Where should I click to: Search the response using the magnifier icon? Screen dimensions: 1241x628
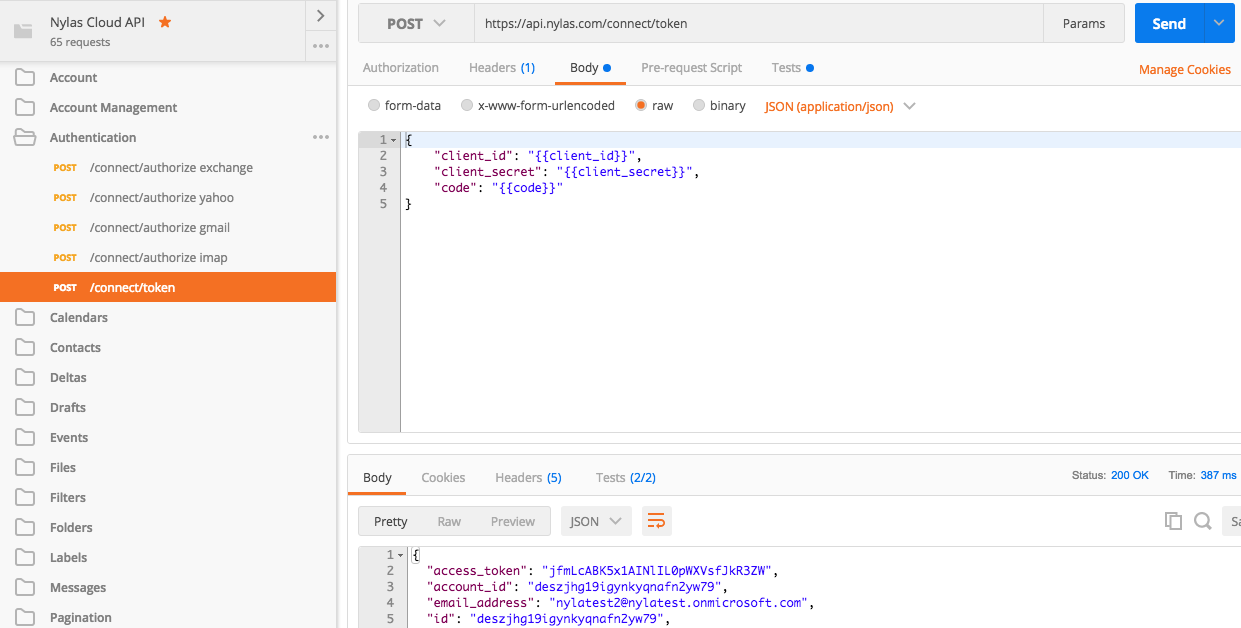pos(1203,521)
